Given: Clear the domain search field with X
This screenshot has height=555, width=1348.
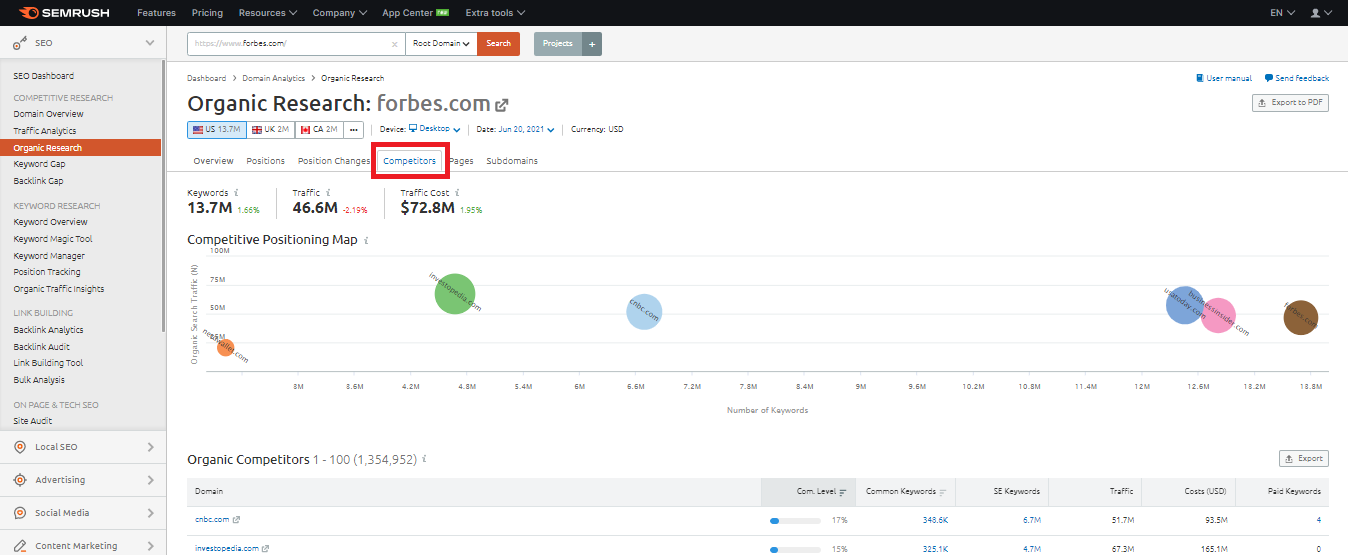Looking at the screenshot, I should [x=396, y=44].
